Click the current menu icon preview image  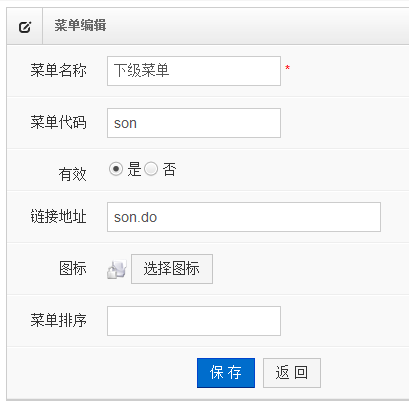point(117,269)
